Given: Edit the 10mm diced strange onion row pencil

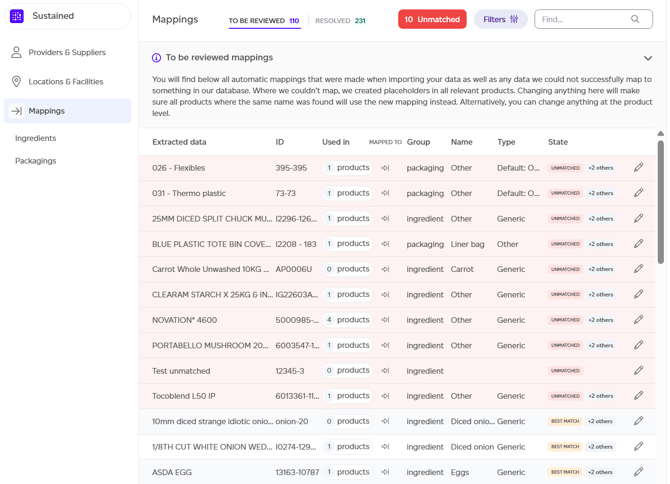Looking at the screenshot, I should tap(638, 421).
